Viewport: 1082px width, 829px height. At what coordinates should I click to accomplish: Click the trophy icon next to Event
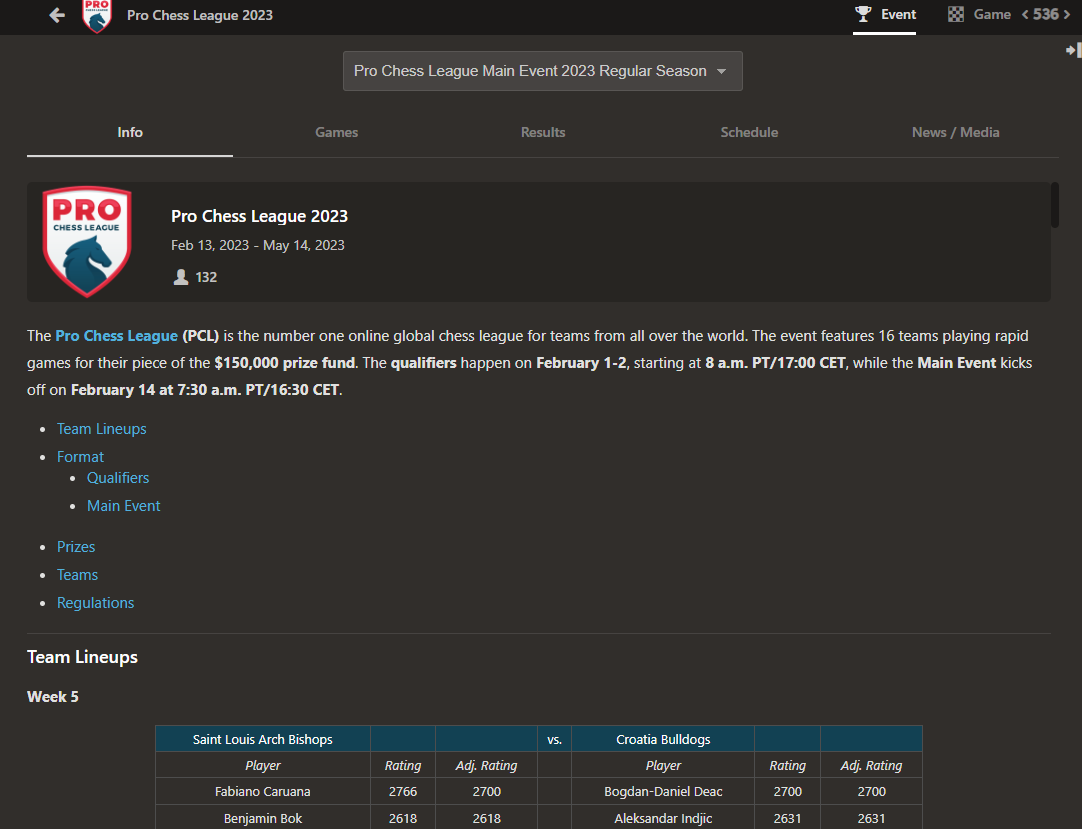863,14
